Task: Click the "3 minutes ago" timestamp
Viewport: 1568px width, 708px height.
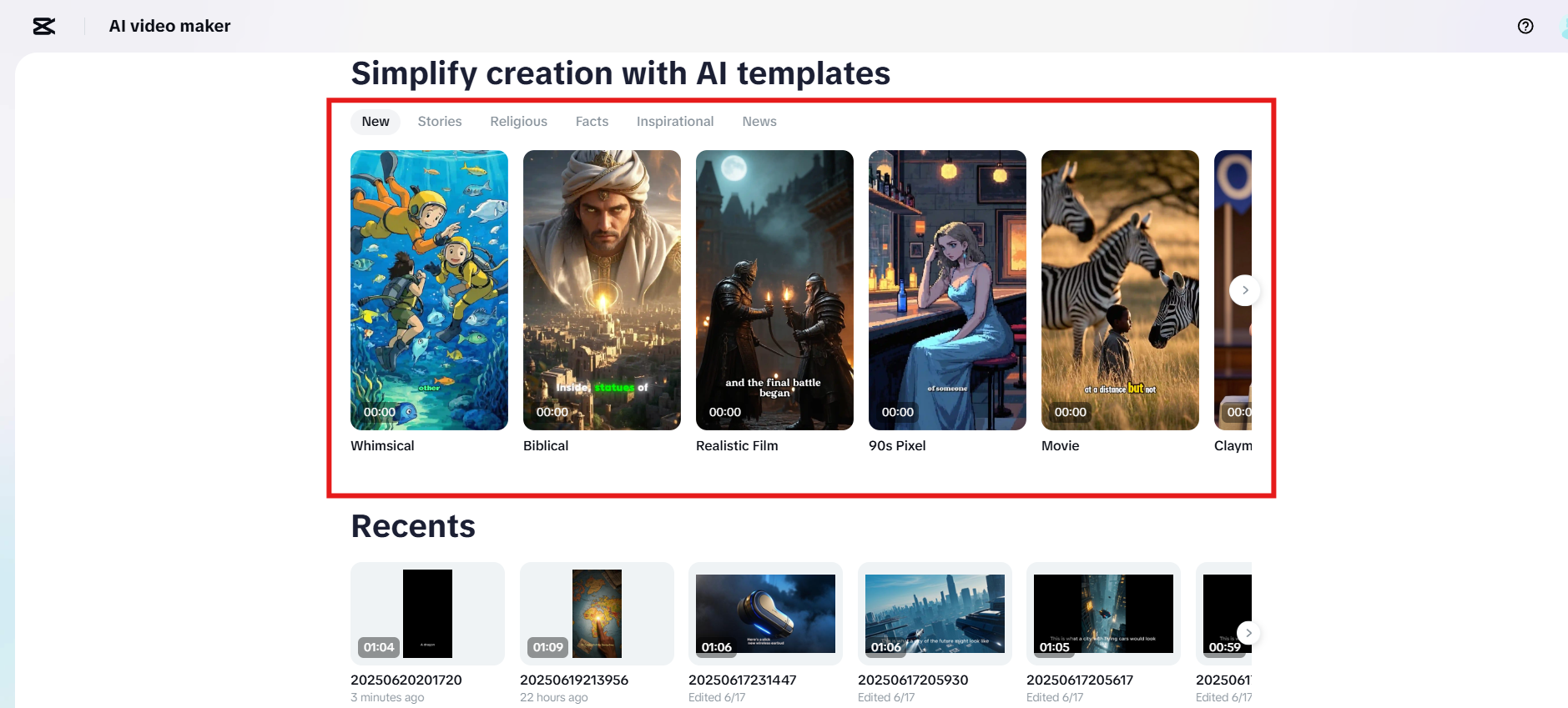Action: 387,698
